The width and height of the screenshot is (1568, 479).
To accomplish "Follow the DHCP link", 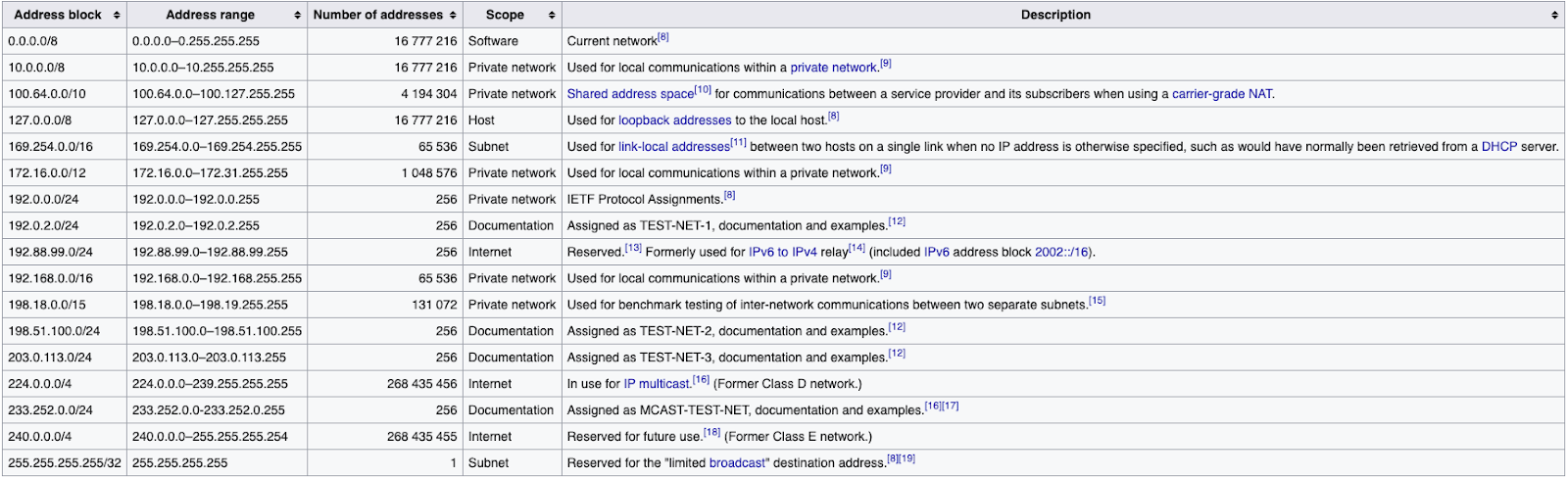I will pos(1498,147).
